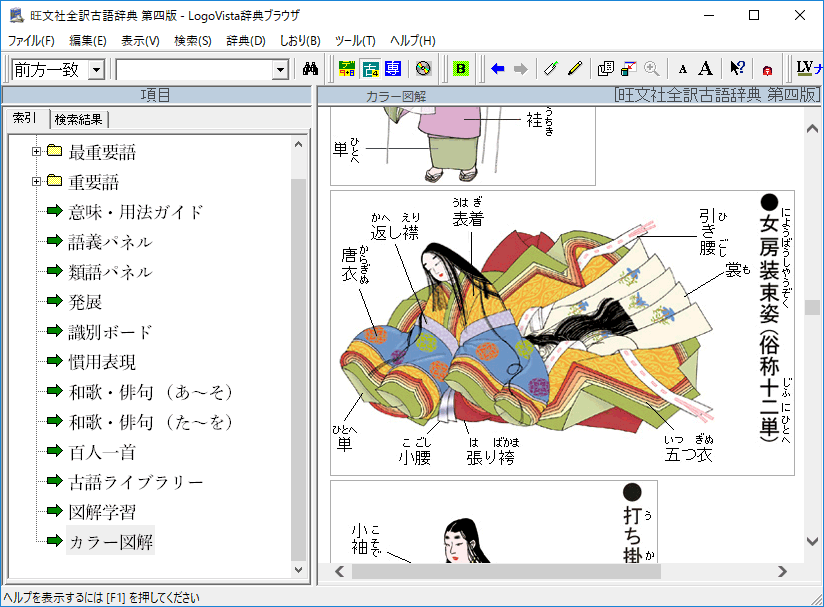
Task: Select 重要語 in the index tree
Action: click(x=94, y=182)
